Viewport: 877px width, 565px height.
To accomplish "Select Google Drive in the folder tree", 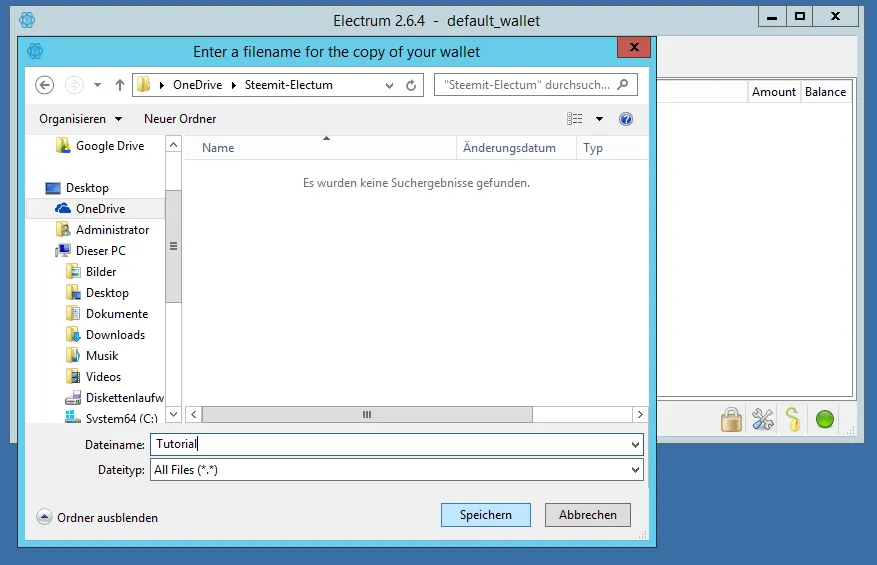I will pos(110,145).
